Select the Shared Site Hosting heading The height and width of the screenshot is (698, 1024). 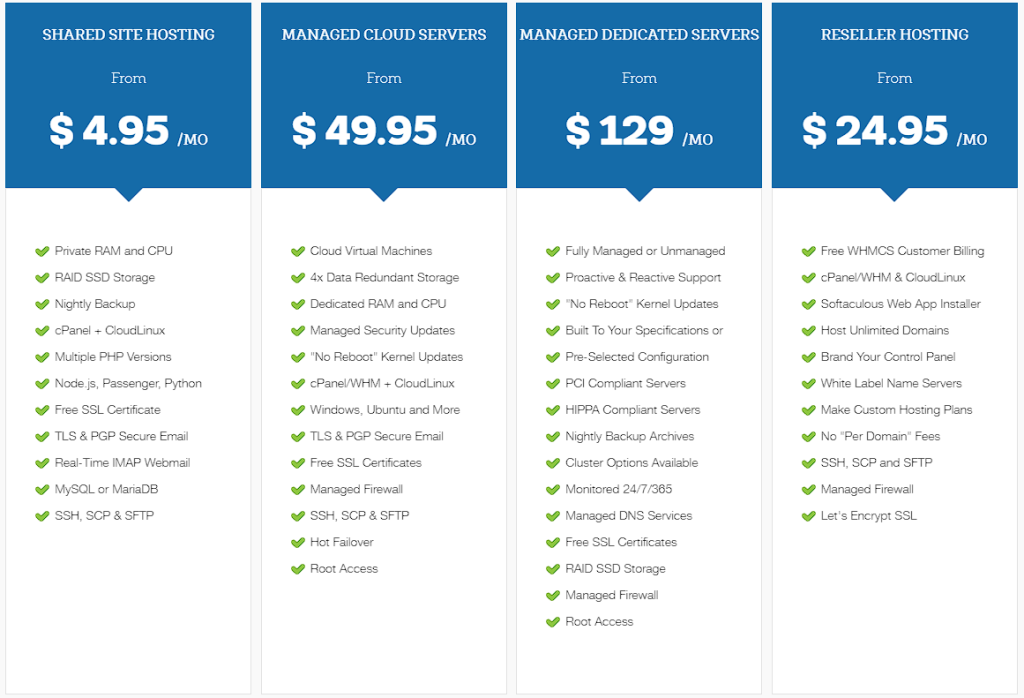click(x=128, y=35)
